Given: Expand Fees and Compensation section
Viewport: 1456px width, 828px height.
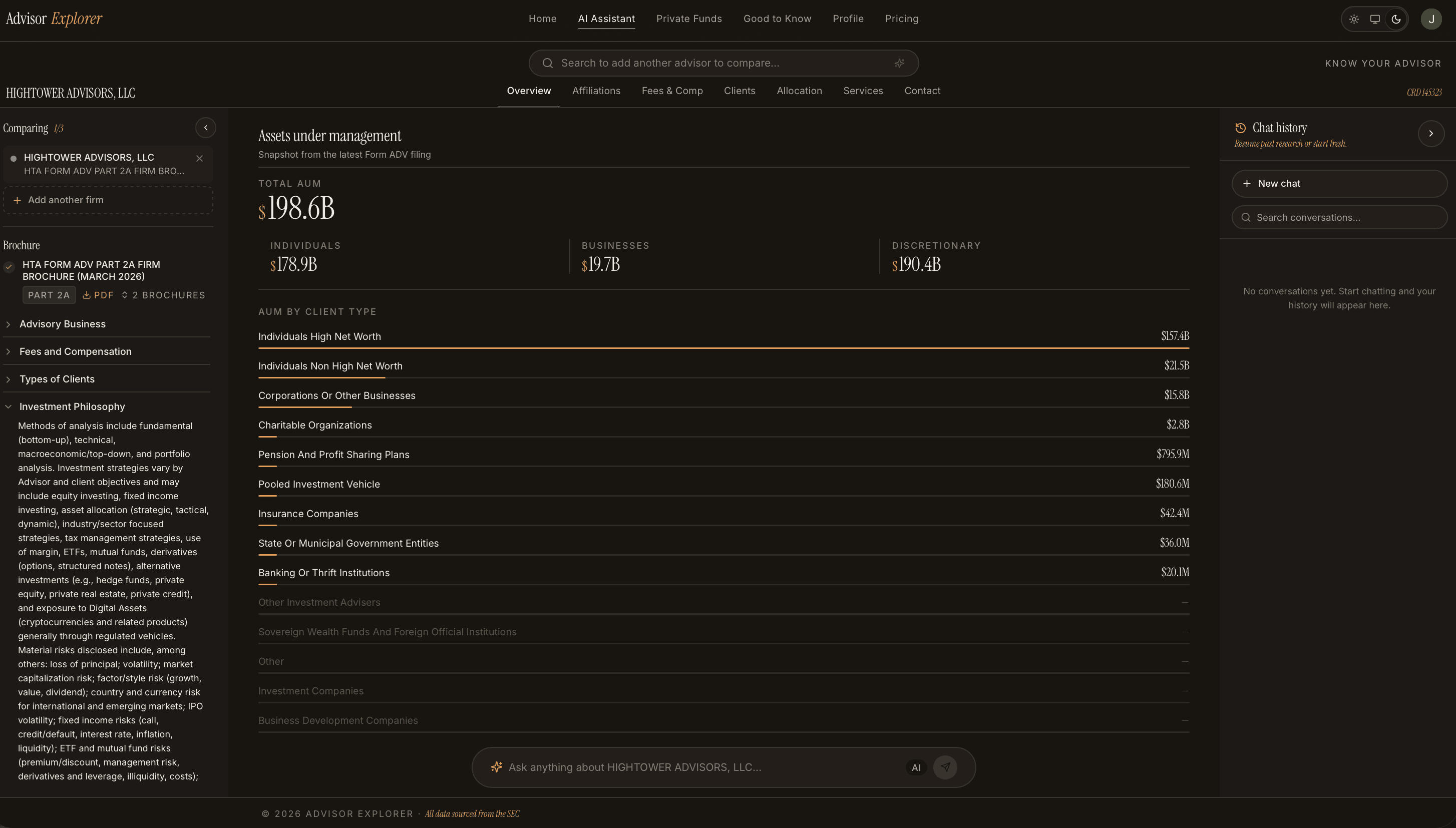Looking at the screenshot, I should pos(107,351).
